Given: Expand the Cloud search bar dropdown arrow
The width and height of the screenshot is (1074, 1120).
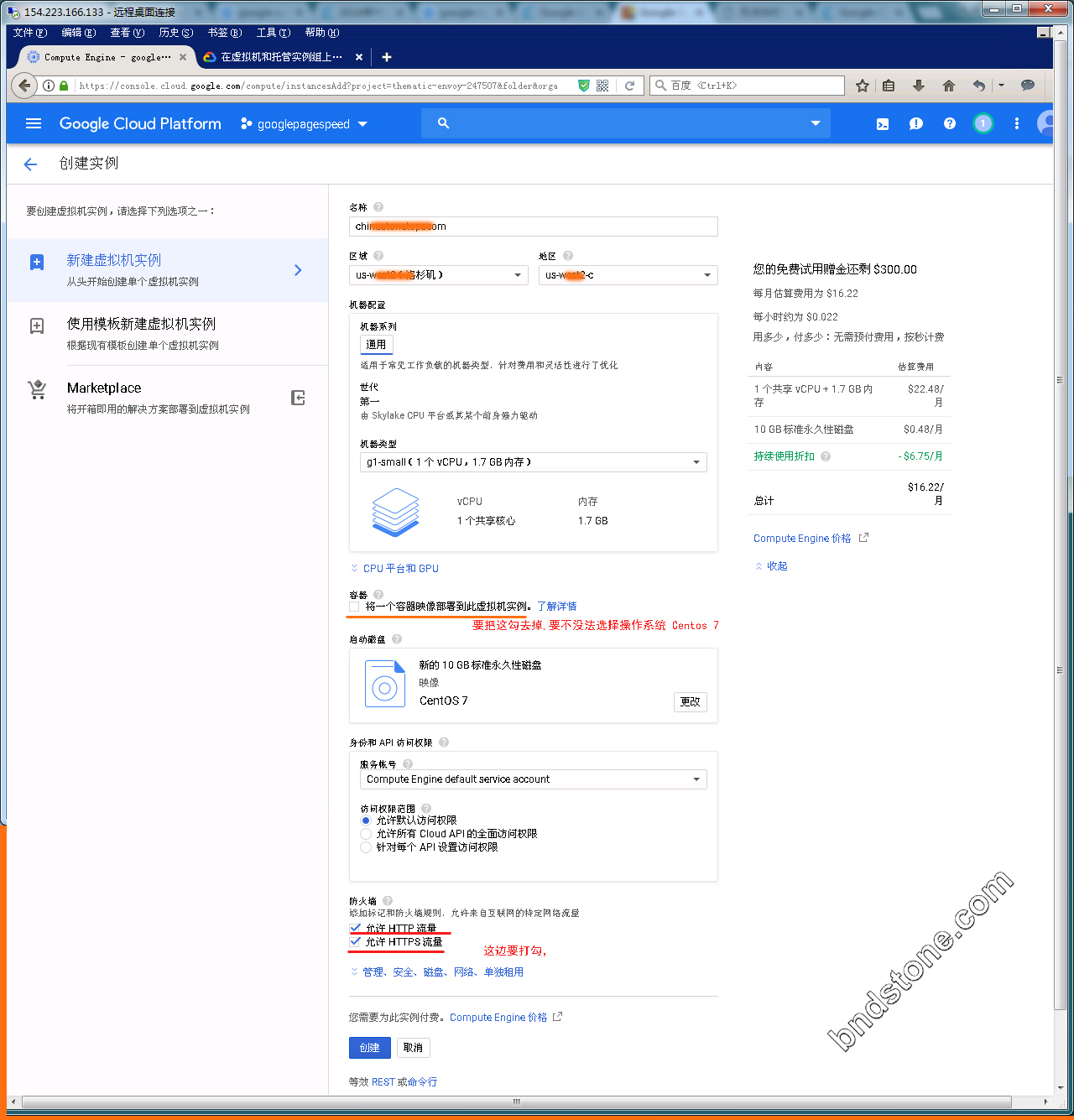Looking at the screenshot, I should tap(815, 123).
